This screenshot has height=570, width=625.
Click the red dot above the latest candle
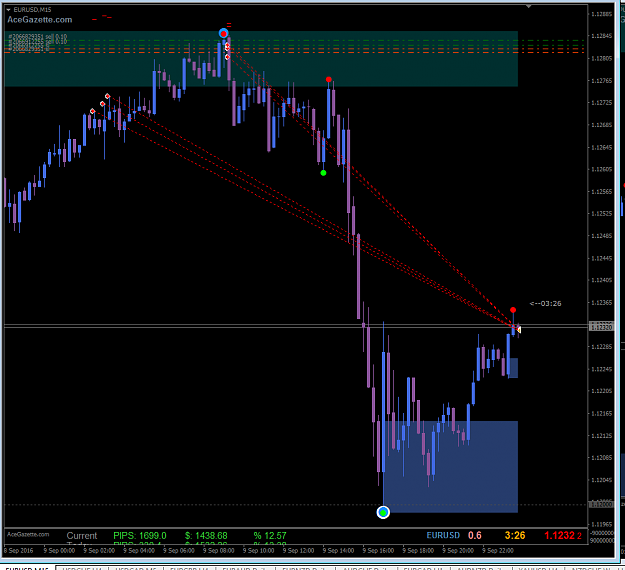coord(513,310)
